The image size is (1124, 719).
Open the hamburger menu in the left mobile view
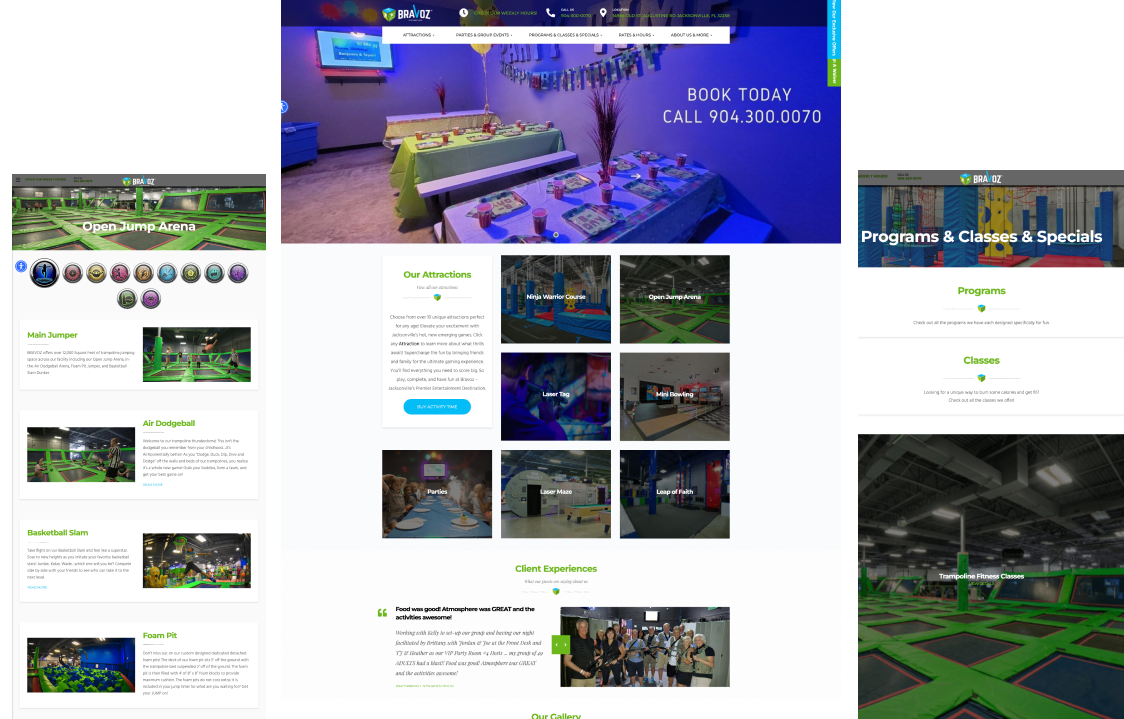click(x=17, y=180)
